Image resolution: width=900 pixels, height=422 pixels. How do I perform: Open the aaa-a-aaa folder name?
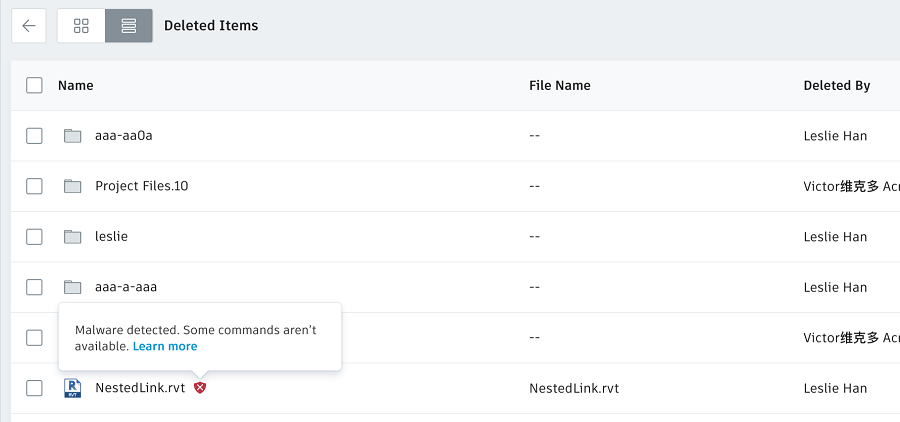(x=126, y=287)
